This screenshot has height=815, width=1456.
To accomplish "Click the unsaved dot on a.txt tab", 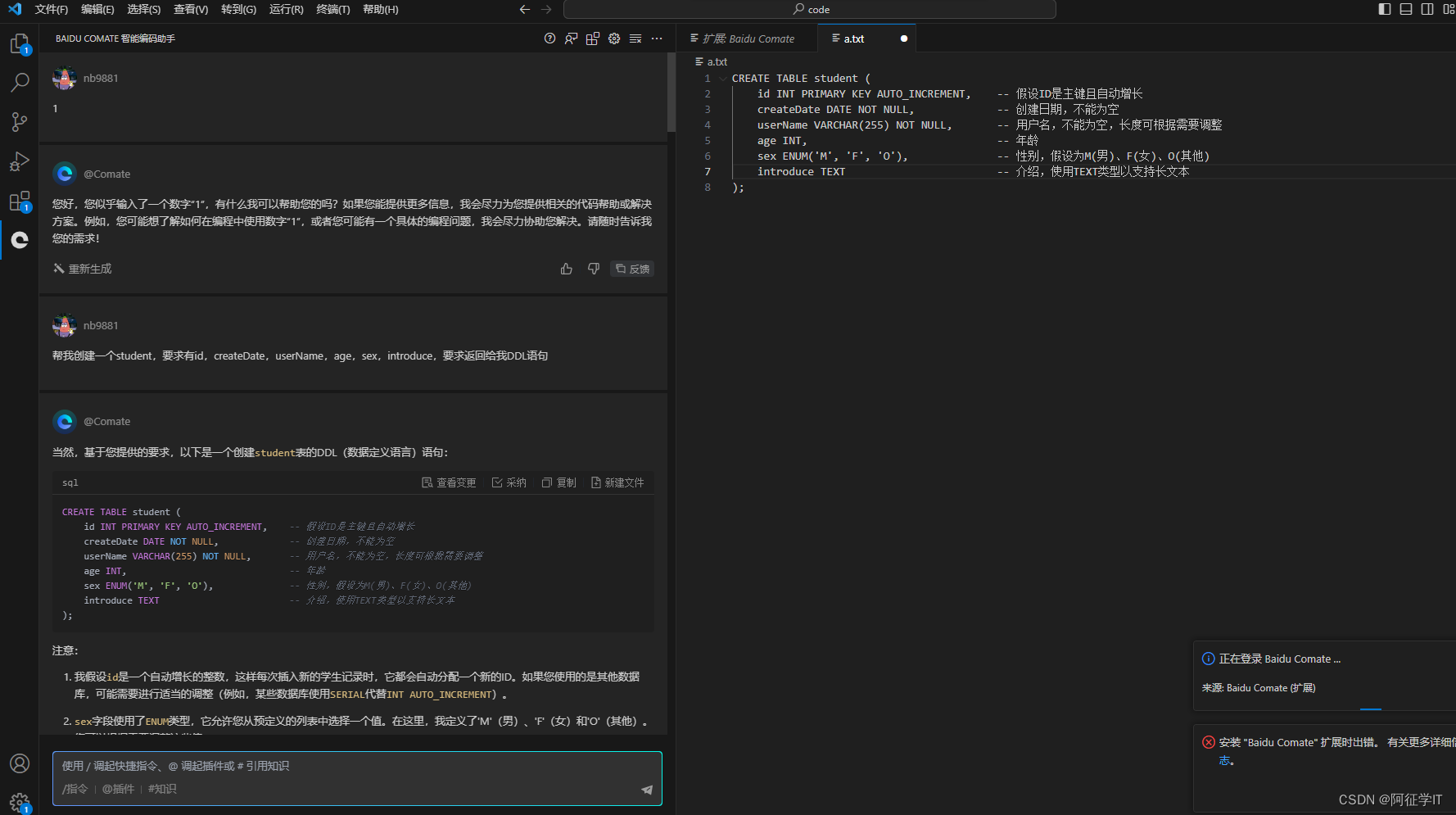I will coord(904,38).
